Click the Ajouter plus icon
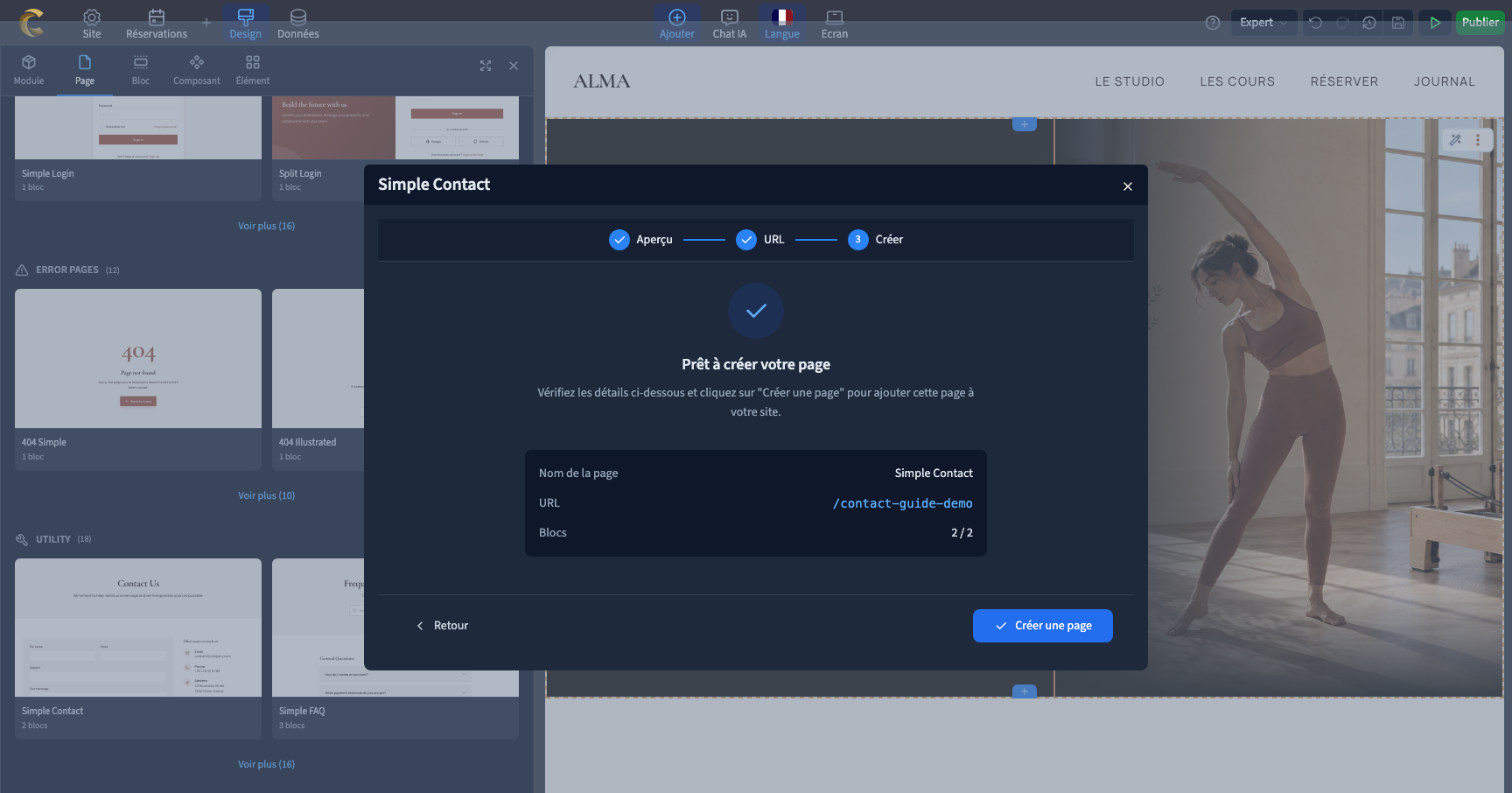This screenshot has width=1512, height=793. (677, 24)
